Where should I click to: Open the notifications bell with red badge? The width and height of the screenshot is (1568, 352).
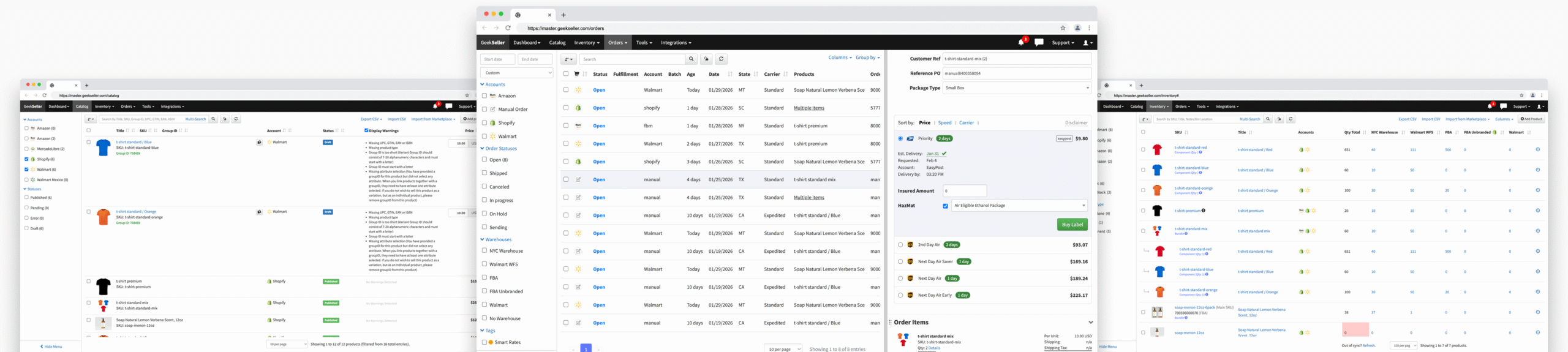coord(1021,42)
